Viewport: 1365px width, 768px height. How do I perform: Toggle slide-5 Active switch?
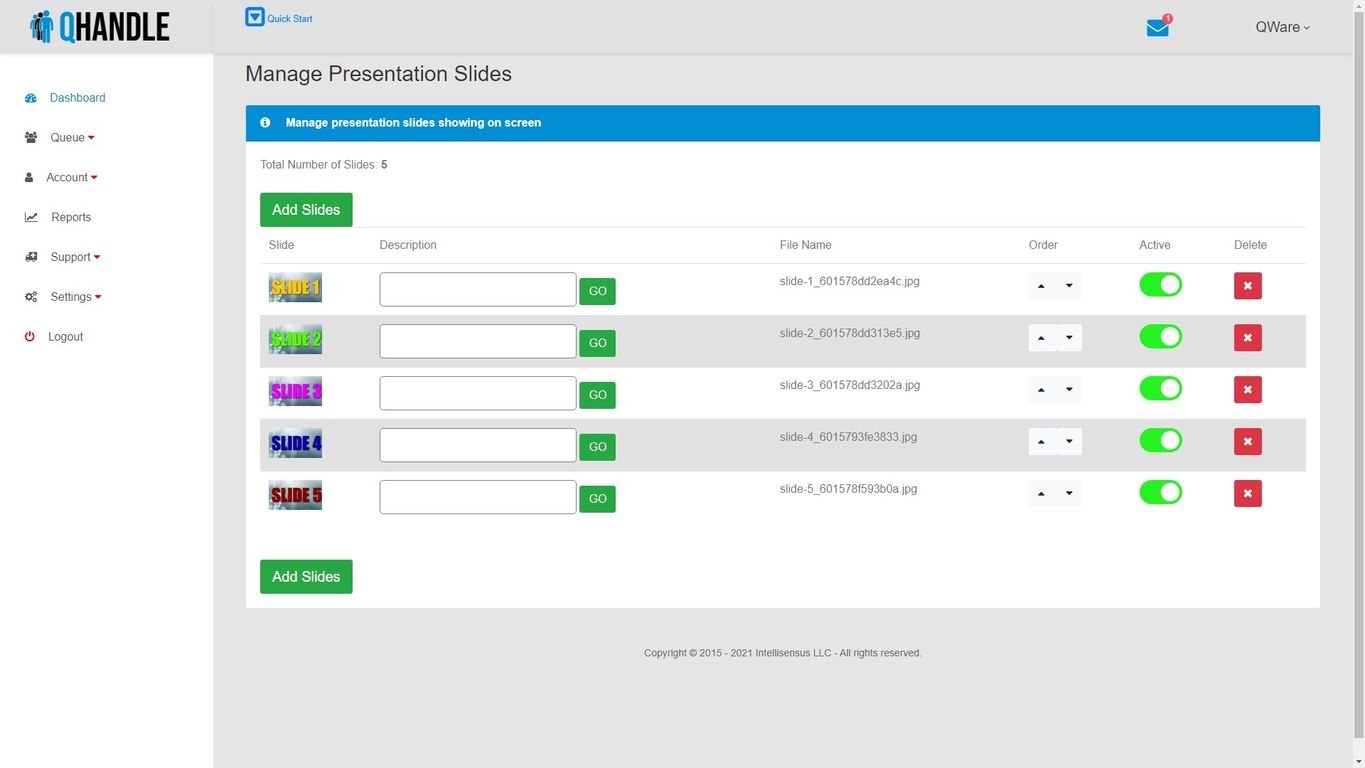coord(1160,493)
